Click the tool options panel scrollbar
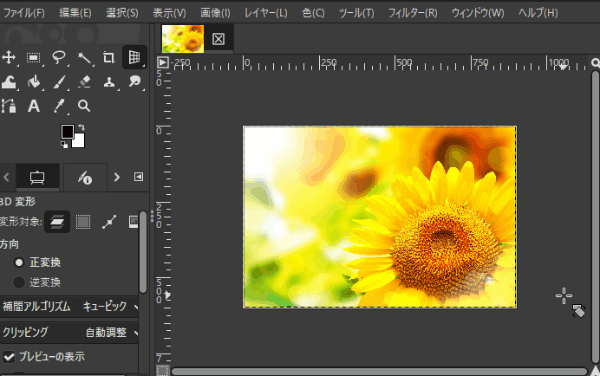 (x=143, y=252)
